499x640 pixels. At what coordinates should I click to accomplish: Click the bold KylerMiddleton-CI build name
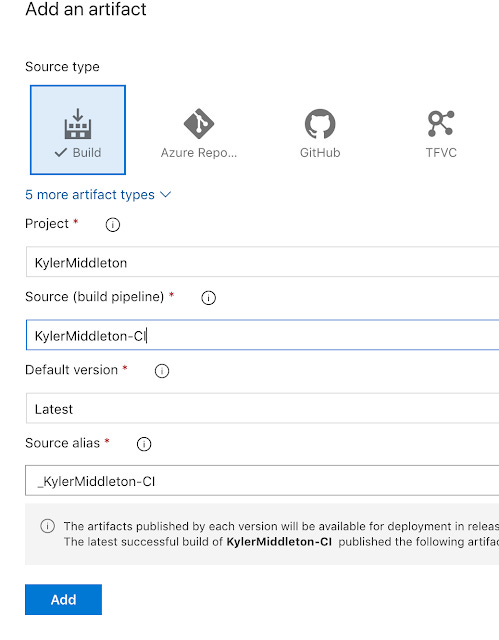click(x=279, y=542)
